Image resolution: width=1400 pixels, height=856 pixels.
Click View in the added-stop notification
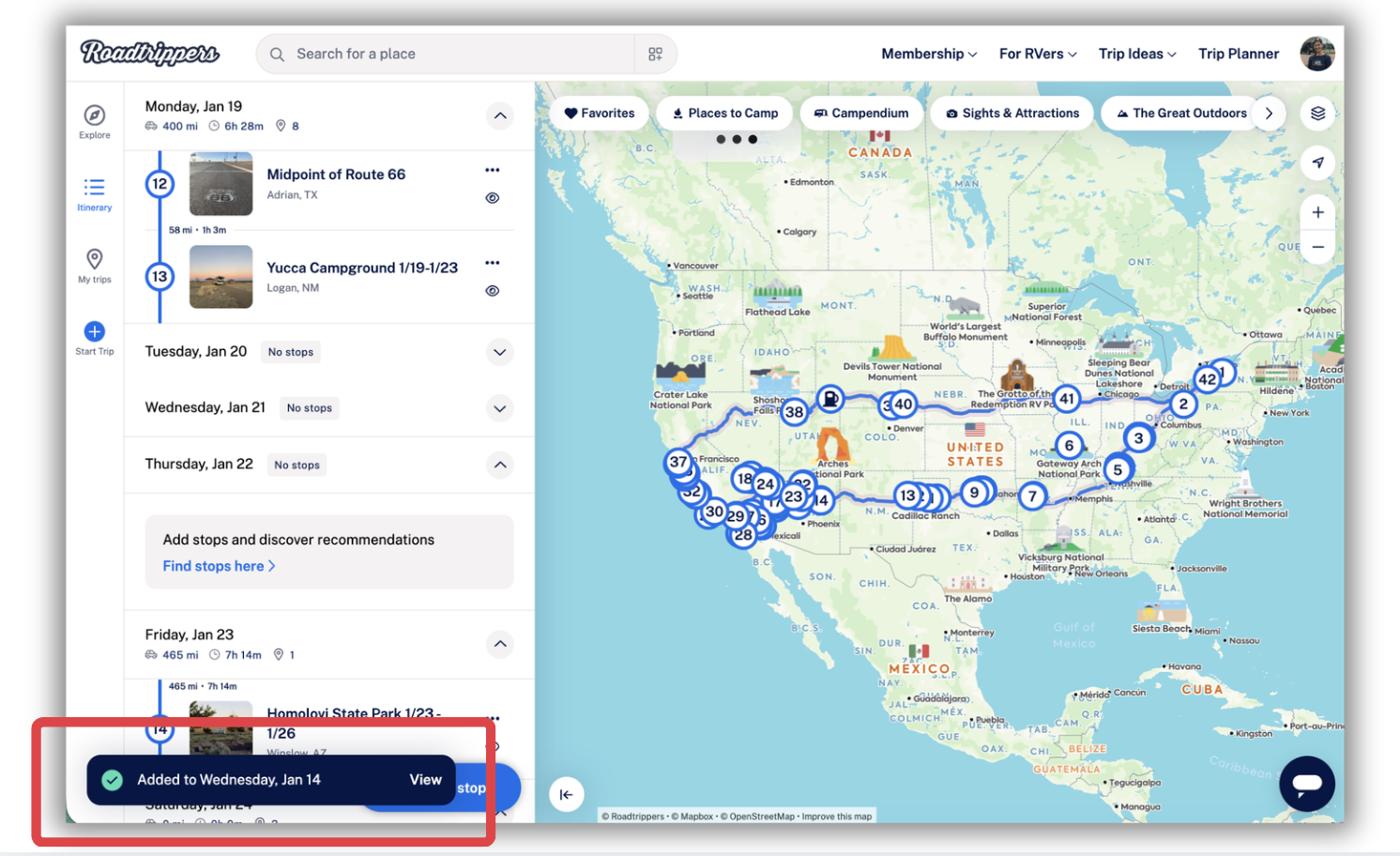click(x=425, y=780)
